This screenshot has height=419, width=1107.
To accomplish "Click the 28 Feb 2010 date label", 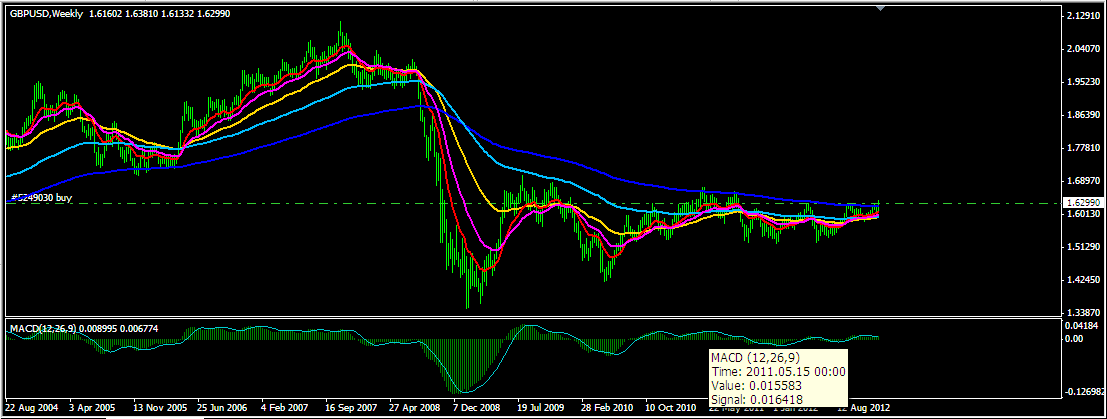I will (x=606, y=408).
